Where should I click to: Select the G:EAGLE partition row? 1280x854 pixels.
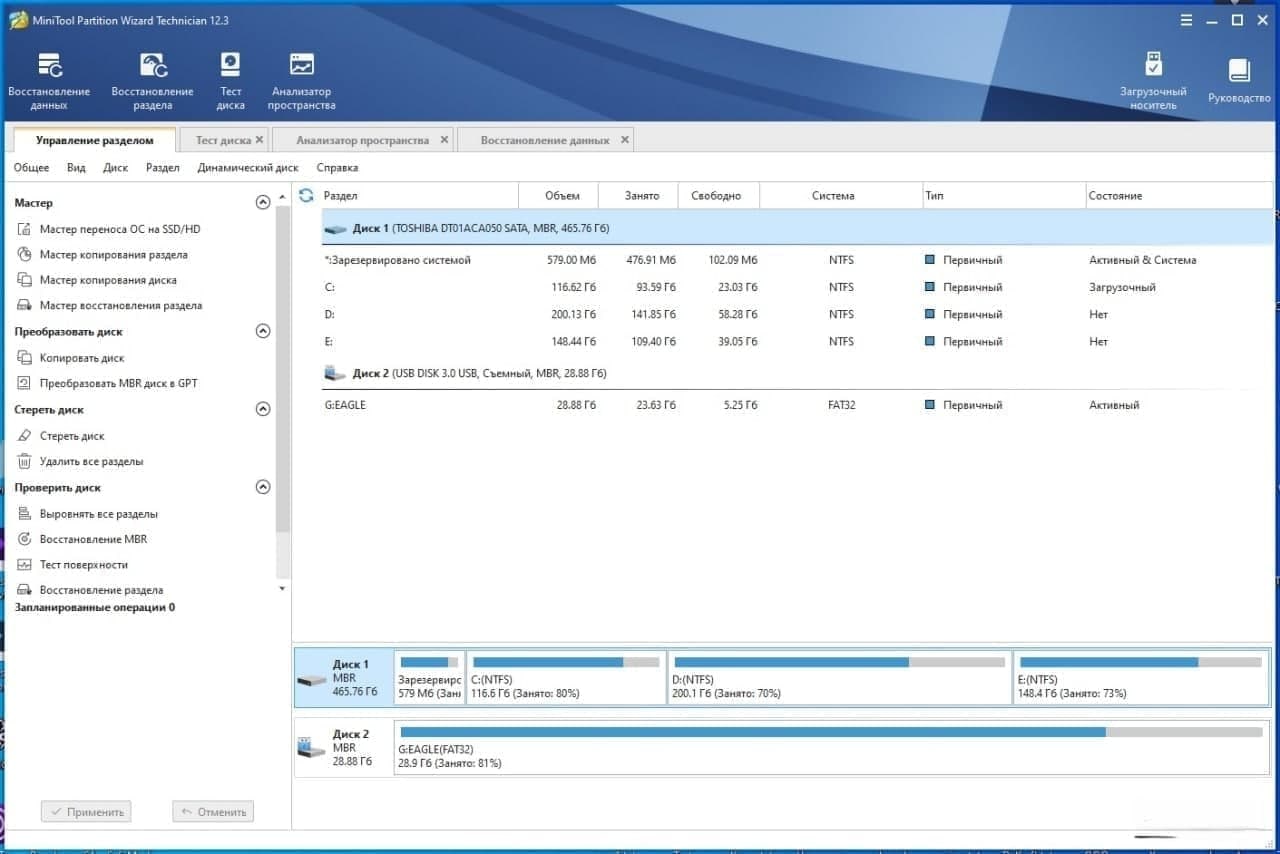(x=798, y=405)
